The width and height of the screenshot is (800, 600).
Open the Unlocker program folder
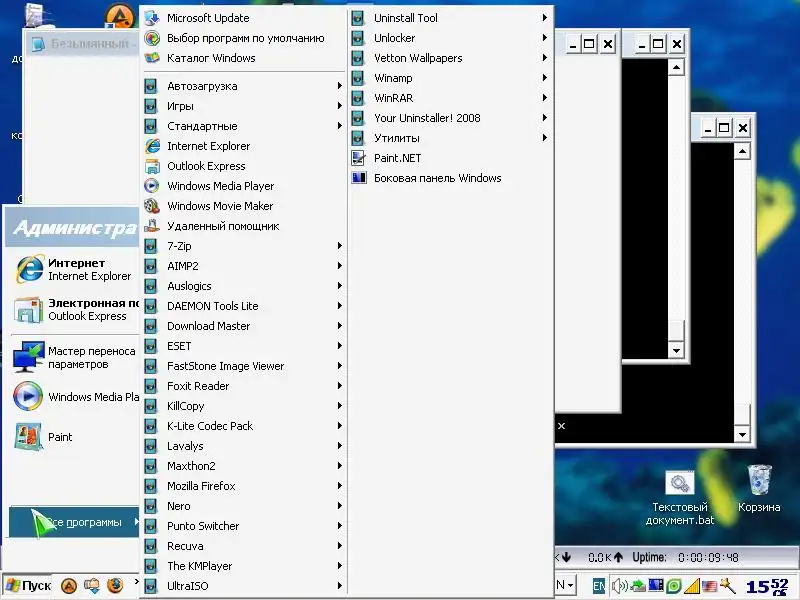(450, 38)
